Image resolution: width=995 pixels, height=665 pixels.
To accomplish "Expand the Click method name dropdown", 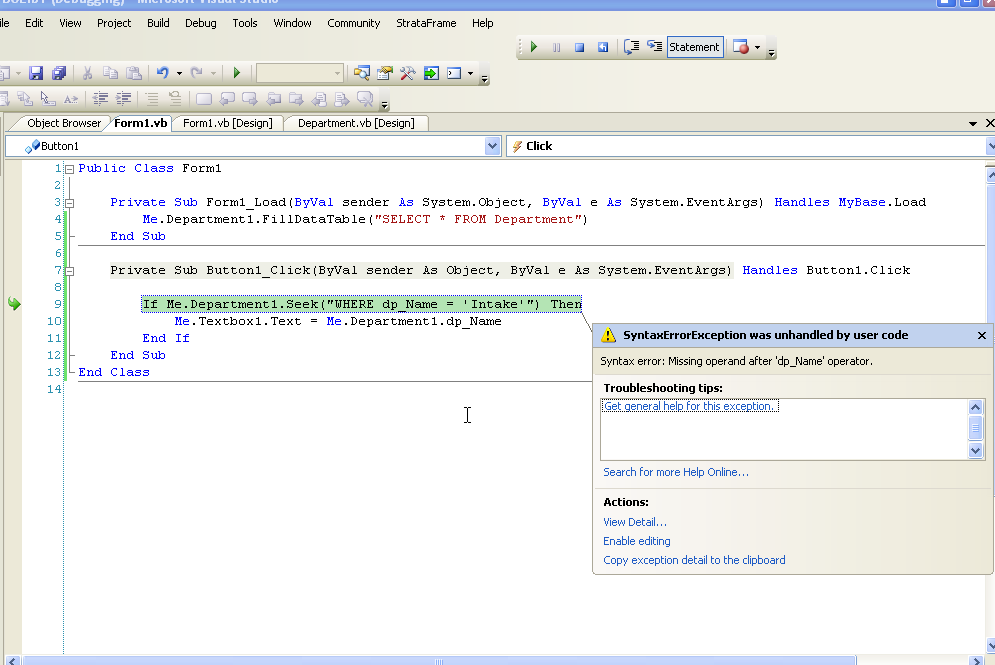I will point(989,146).
